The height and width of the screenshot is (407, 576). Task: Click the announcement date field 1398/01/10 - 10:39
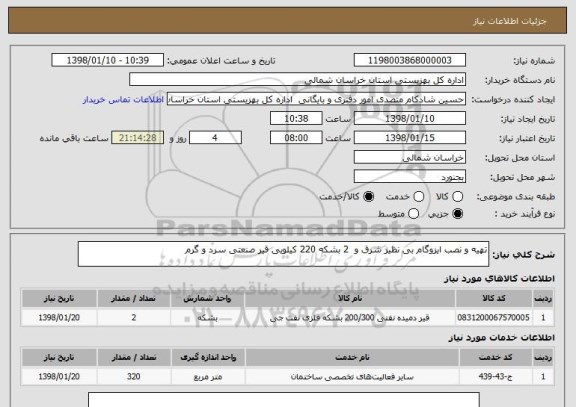(x=108, y=60)
